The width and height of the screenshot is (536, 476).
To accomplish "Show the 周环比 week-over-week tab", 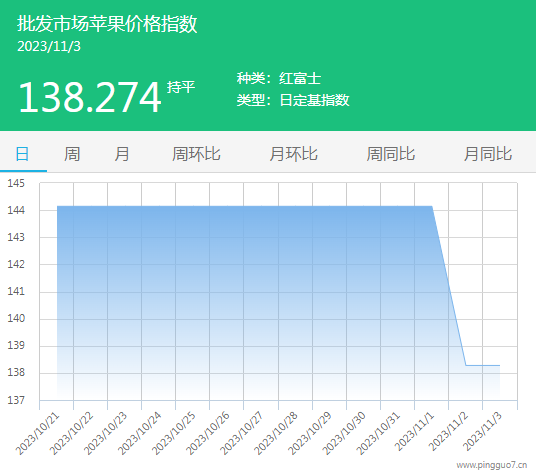I will coord(196,154).
